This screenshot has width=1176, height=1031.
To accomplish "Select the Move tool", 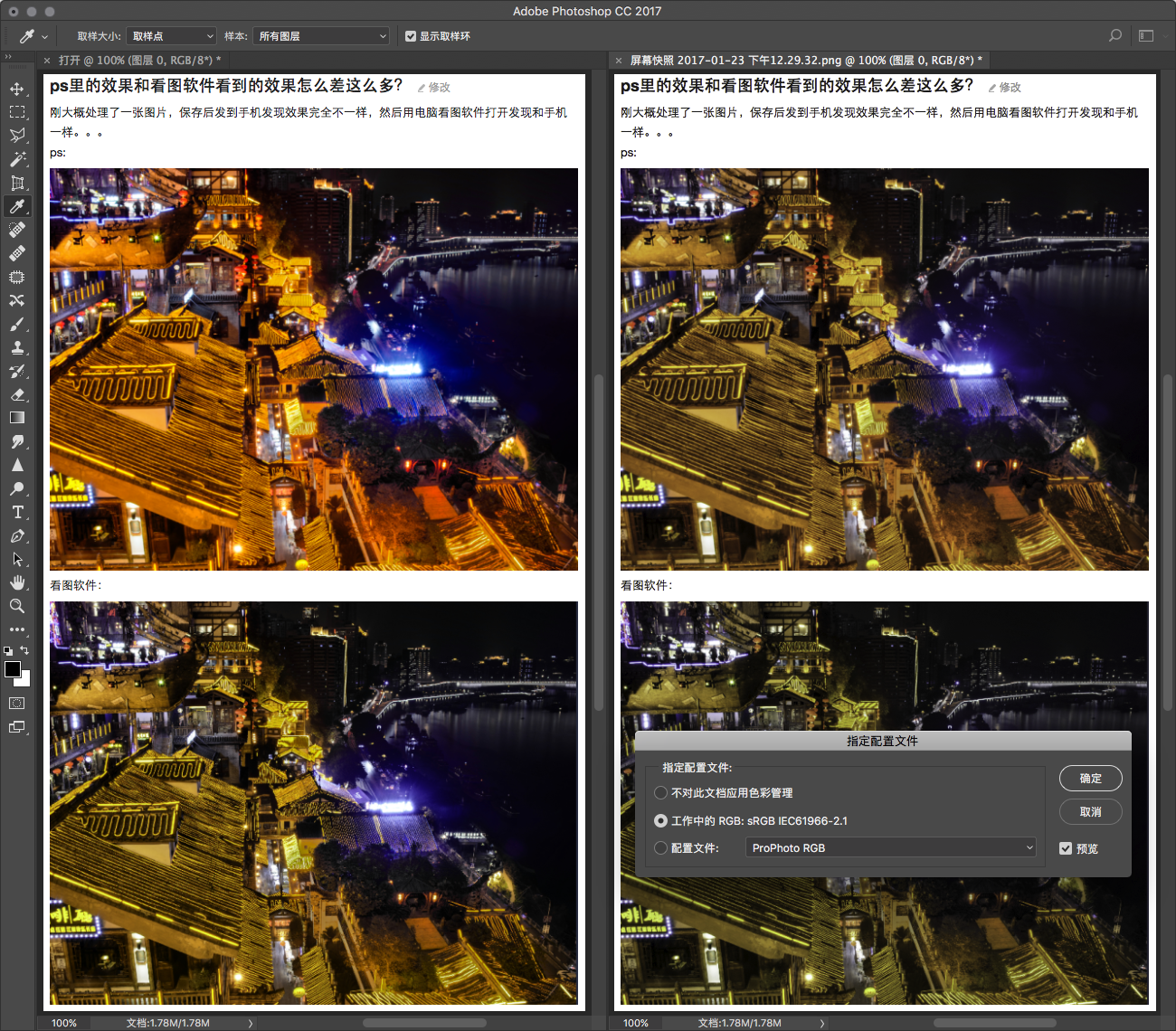I will 17,89.
